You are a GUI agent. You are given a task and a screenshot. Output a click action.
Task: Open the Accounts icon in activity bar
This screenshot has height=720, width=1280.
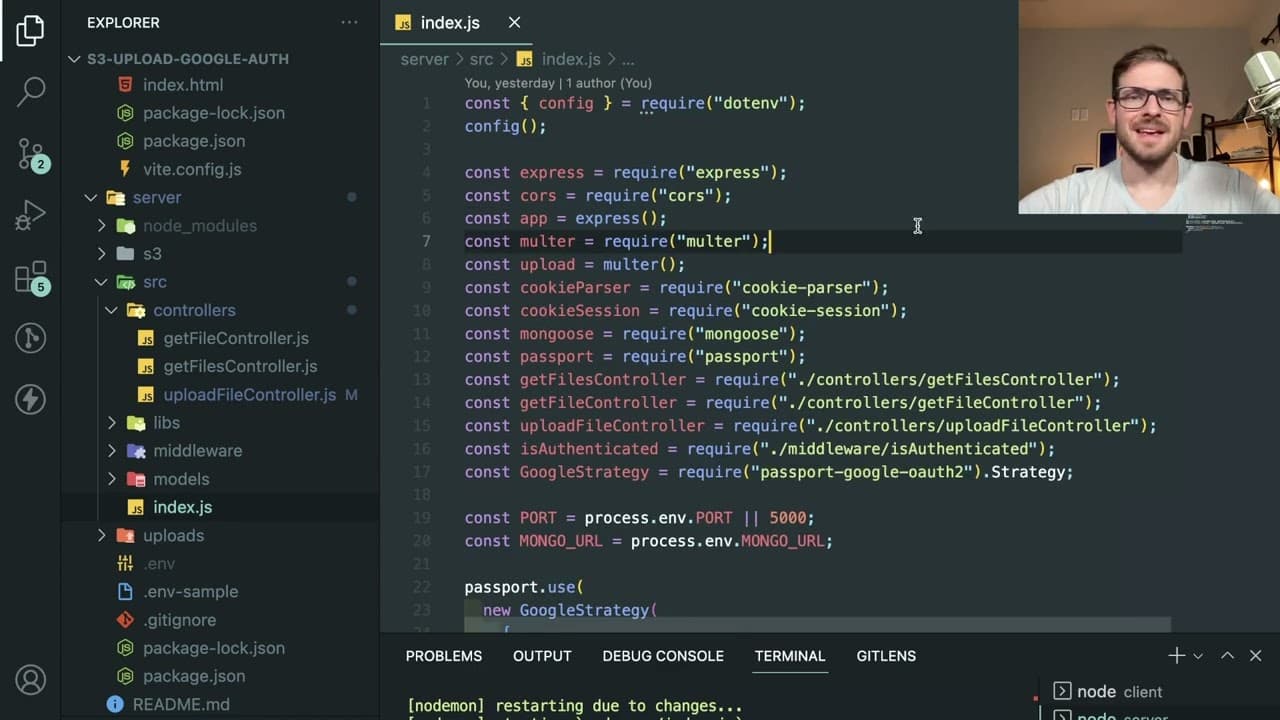(30, 680)
